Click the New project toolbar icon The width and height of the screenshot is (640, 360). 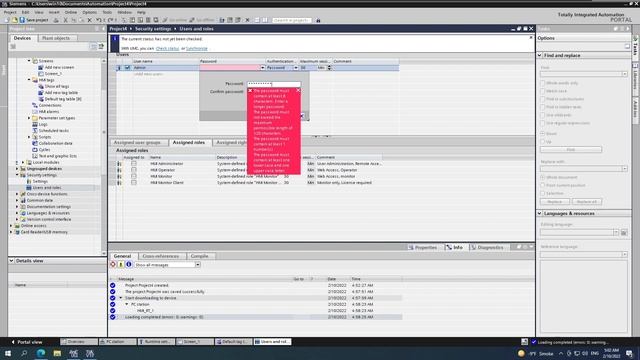(7, 20)
